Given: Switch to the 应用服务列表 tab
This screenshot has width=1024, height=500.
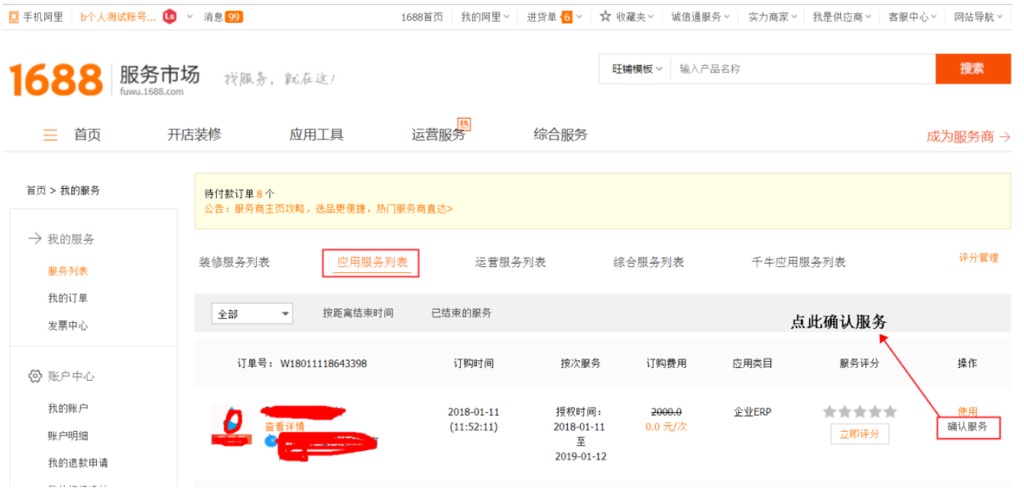Looking at the screenshot, I should point(372,262).
